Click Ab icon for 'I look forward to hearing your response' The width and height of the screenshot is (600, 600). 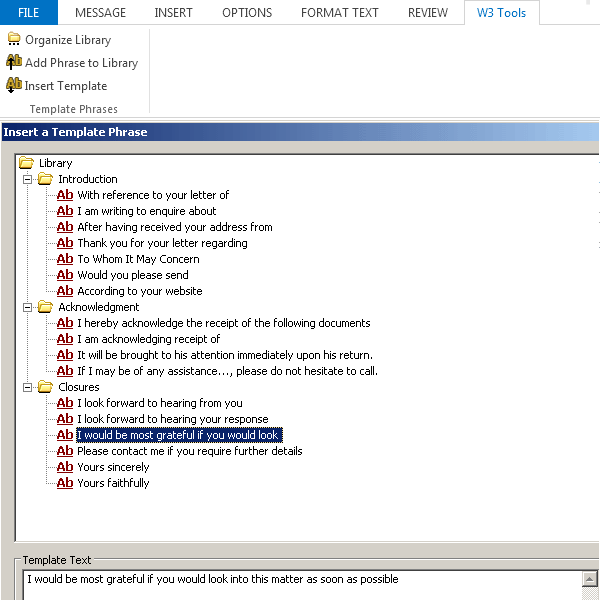click(65, 419)
